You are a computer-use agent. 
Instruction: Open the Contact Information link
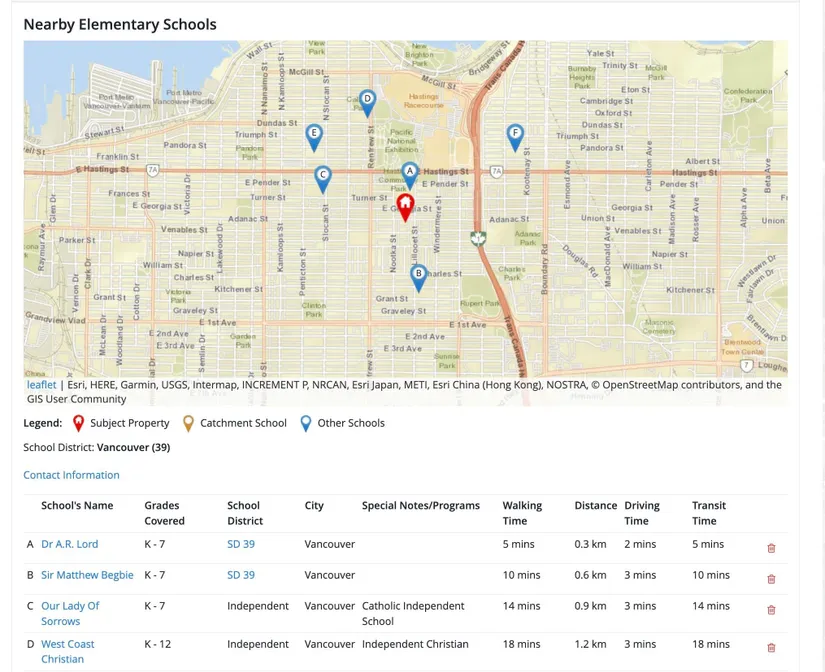coord(71,475)
